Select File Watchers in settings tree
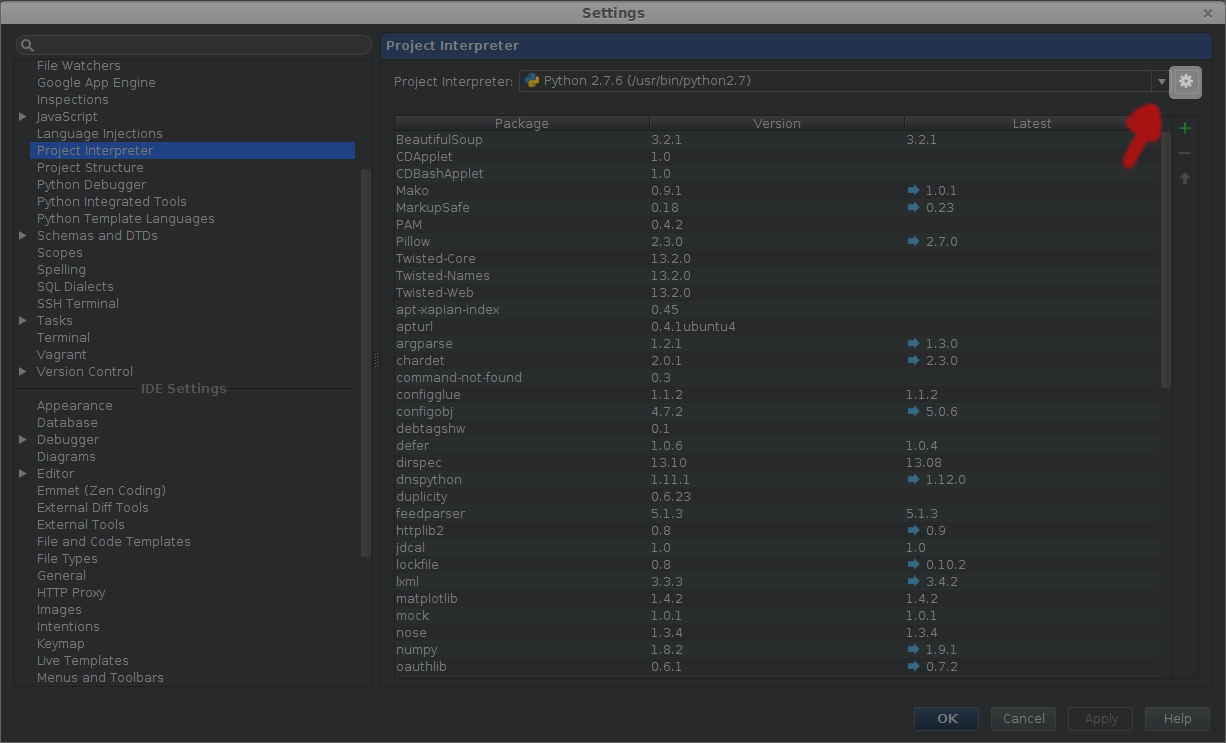This screenshot has width=1226, height=743. coord(78,66)
